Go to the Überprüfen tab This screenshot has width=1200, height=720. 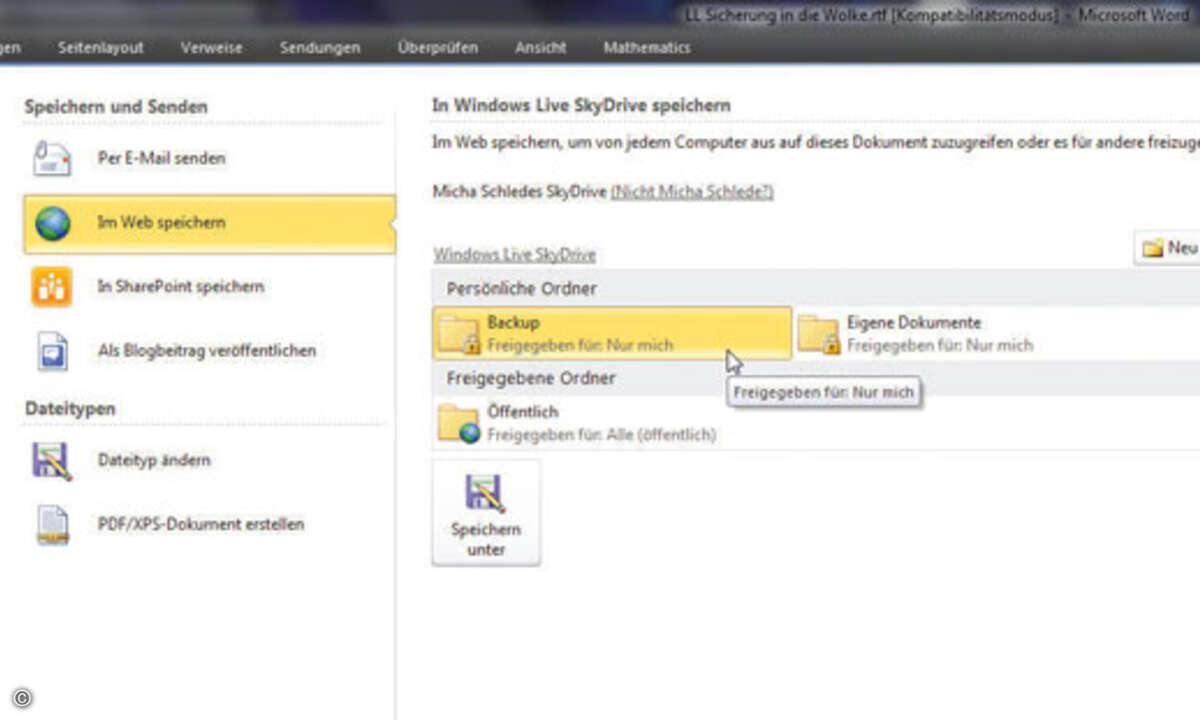click(437, 47)
